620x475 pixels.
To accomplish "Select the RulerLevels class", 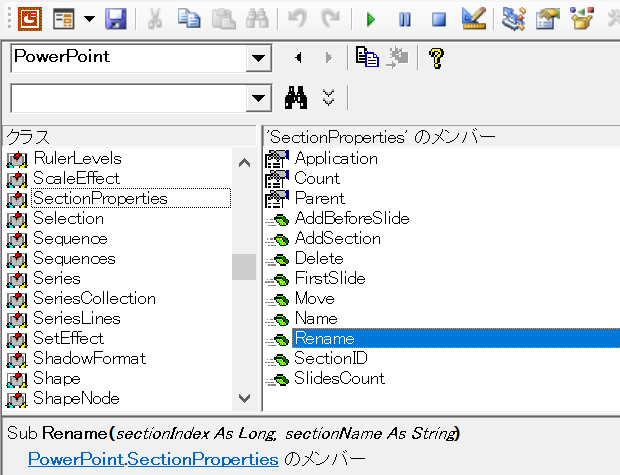I will [78, 158].
